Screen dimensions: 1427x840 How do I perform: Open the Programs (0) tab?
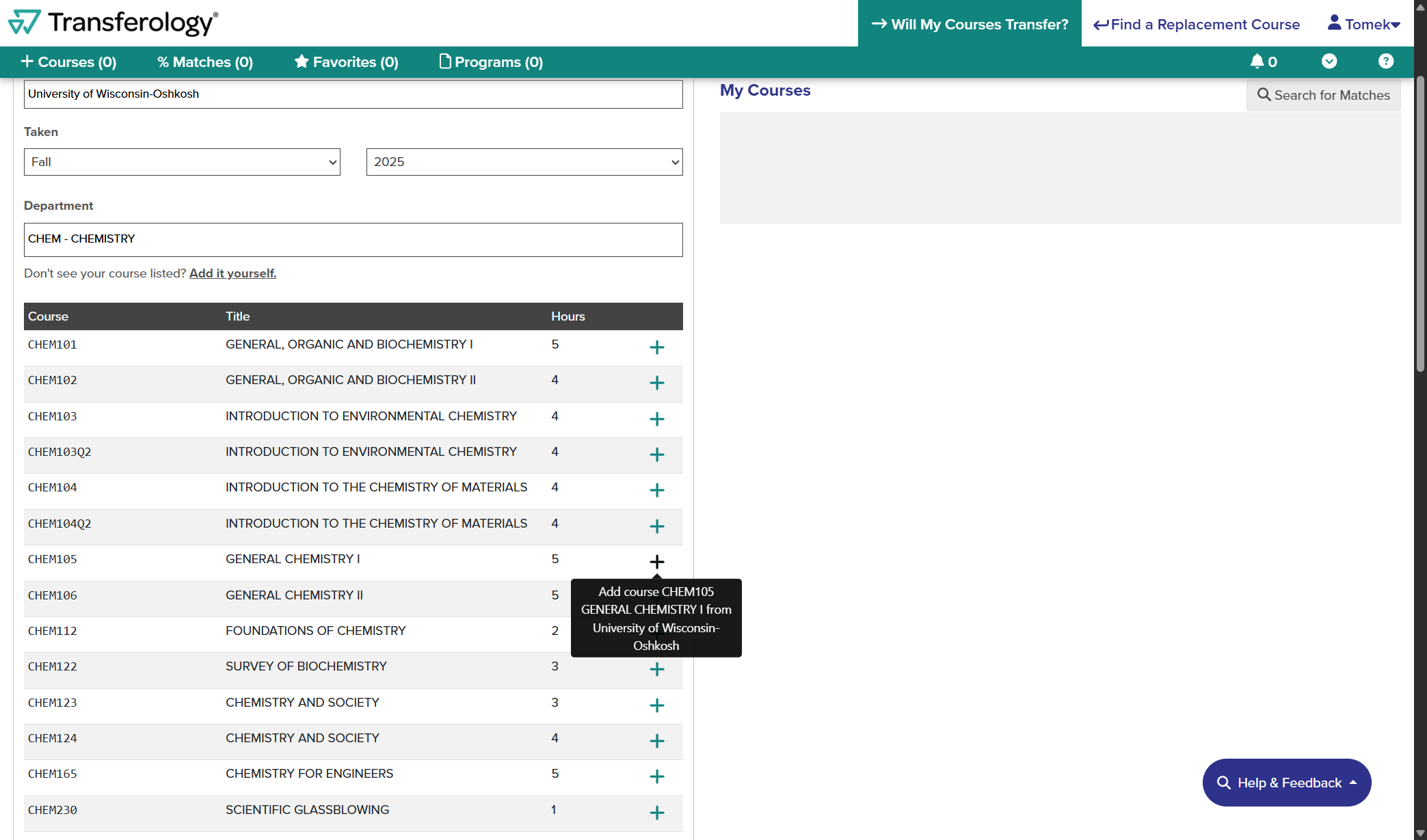(491, 62)
